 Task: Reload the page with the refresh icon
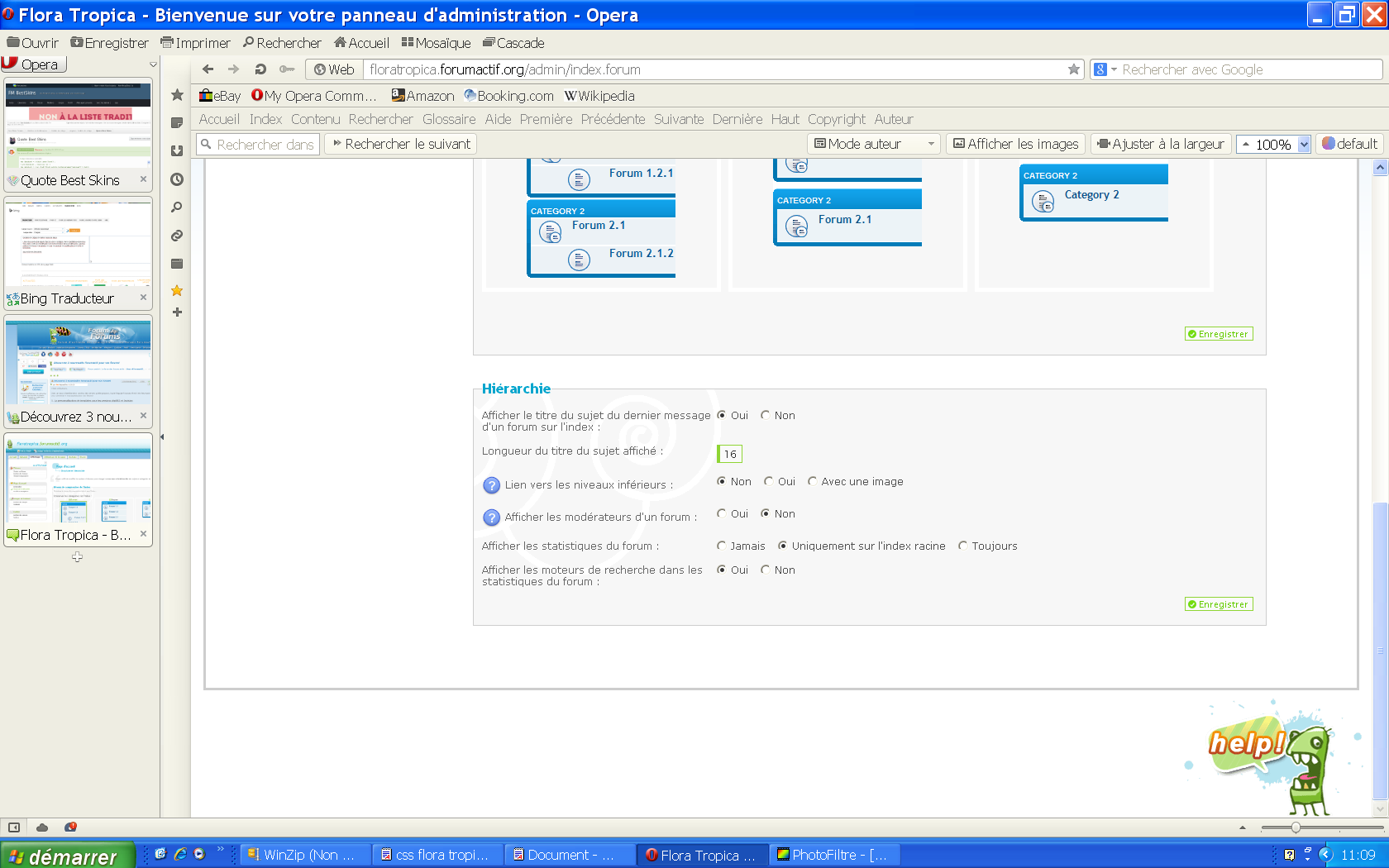click(x=260, y=69)
